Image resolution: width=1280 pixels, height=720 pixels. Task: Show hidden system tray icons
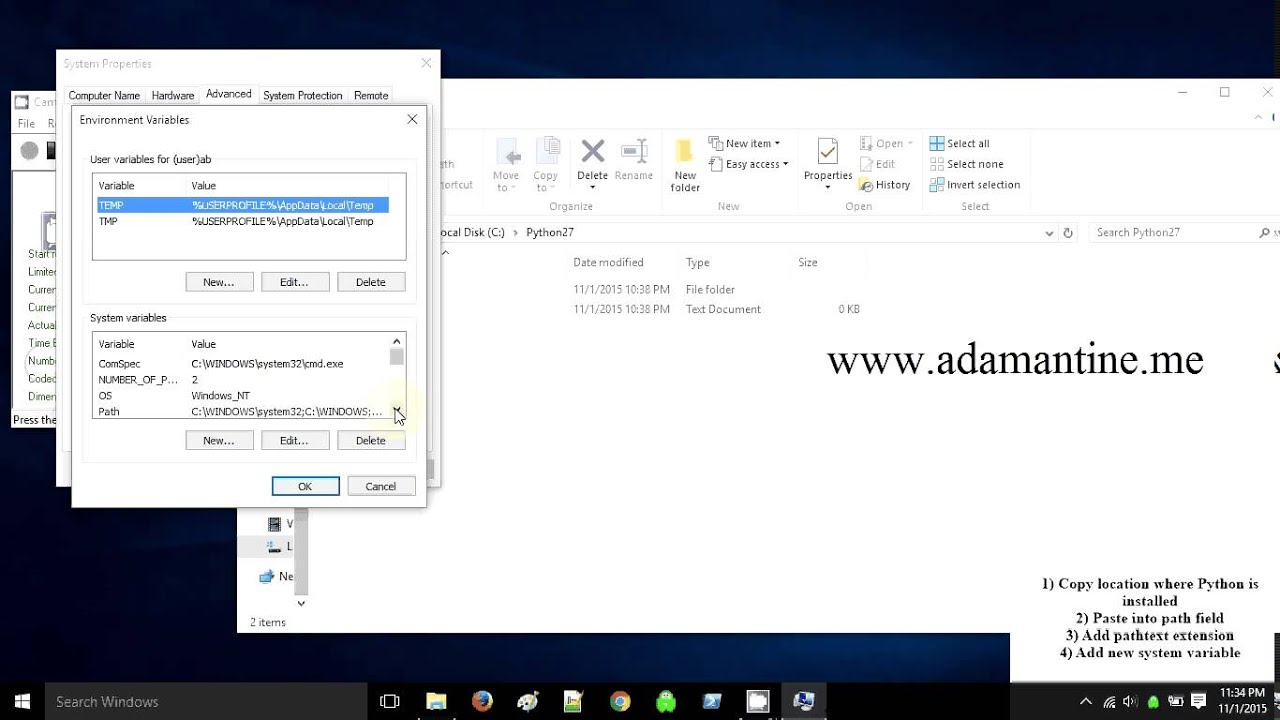click(1087, 701)
